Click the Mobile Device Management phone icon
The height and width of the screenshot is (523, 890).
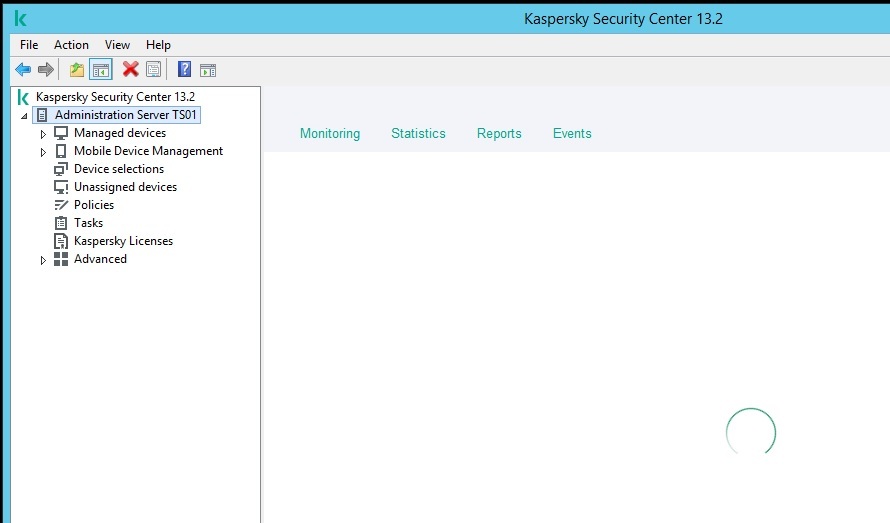tap(61, 151)
